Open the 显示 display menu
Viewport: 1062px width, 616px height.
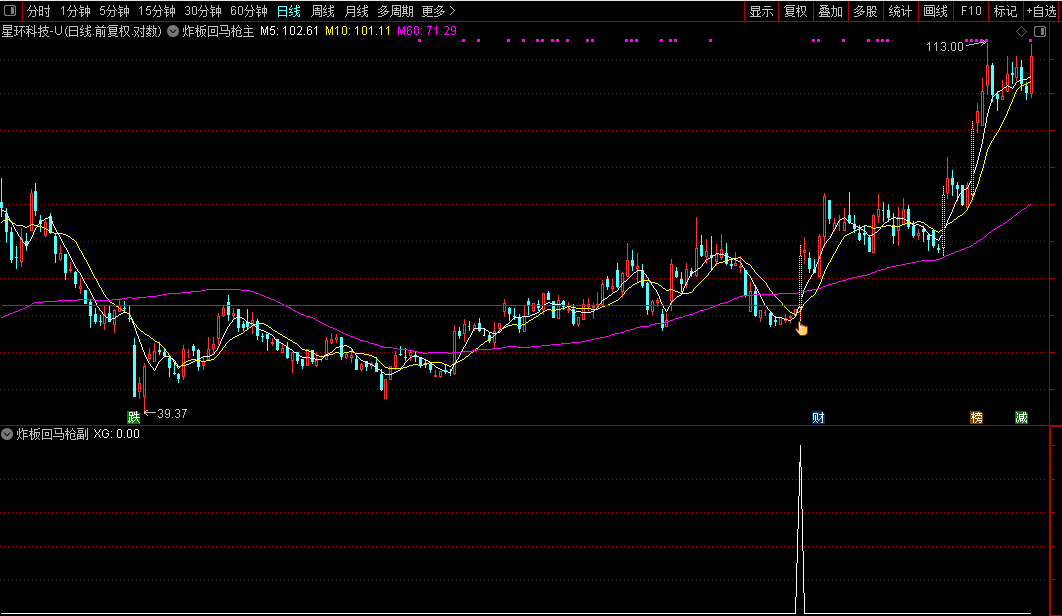click(x=761, y=12)
